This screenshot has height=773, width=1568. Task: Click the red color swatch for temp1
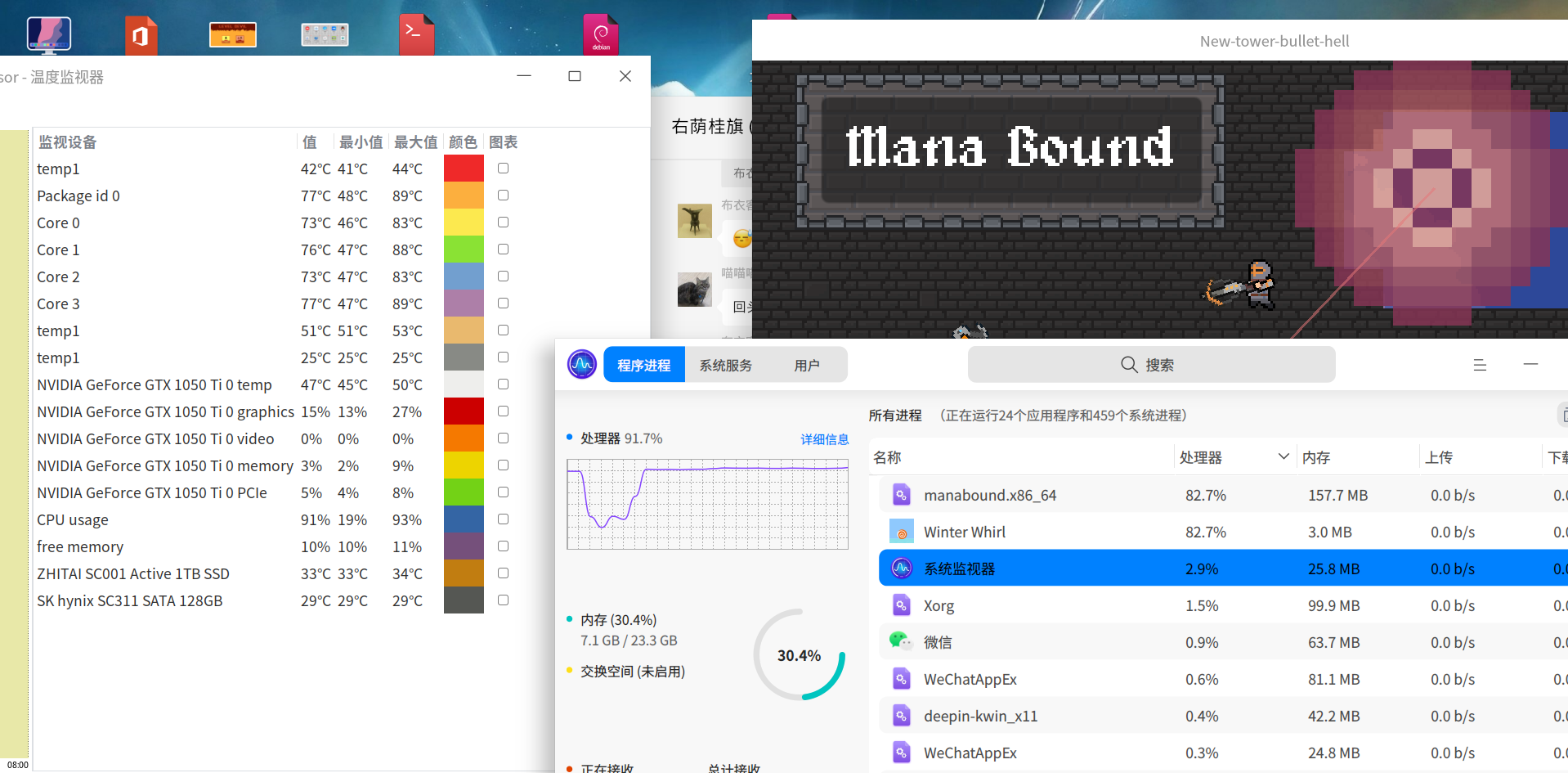(x=464, y=169)
